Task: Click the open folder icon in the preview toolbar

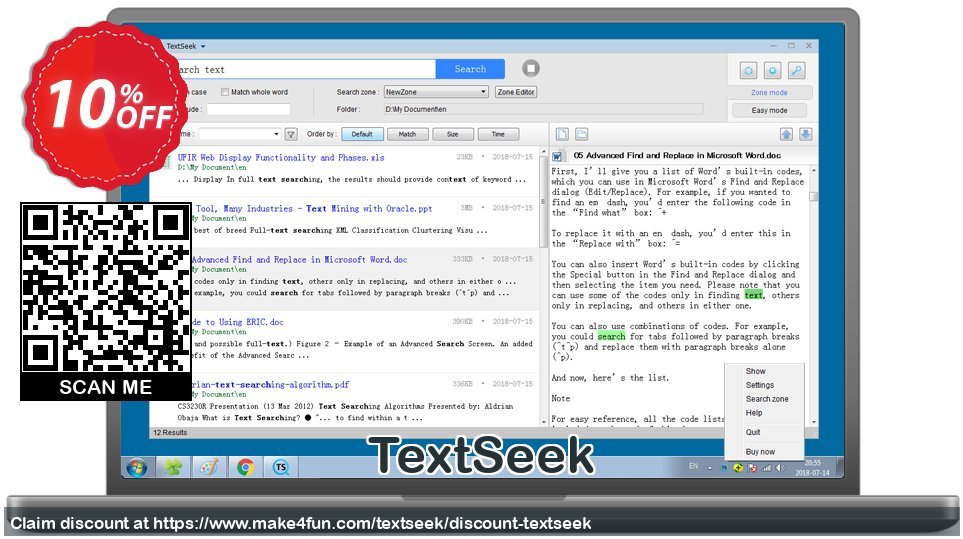Action: point(581,134)
